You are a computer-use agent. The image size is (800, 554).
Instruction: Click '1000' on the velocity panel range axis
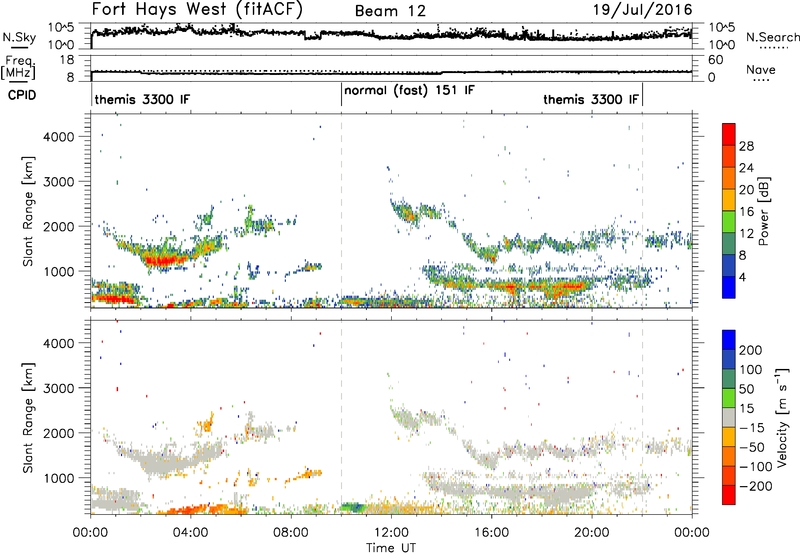coord(59,478)
